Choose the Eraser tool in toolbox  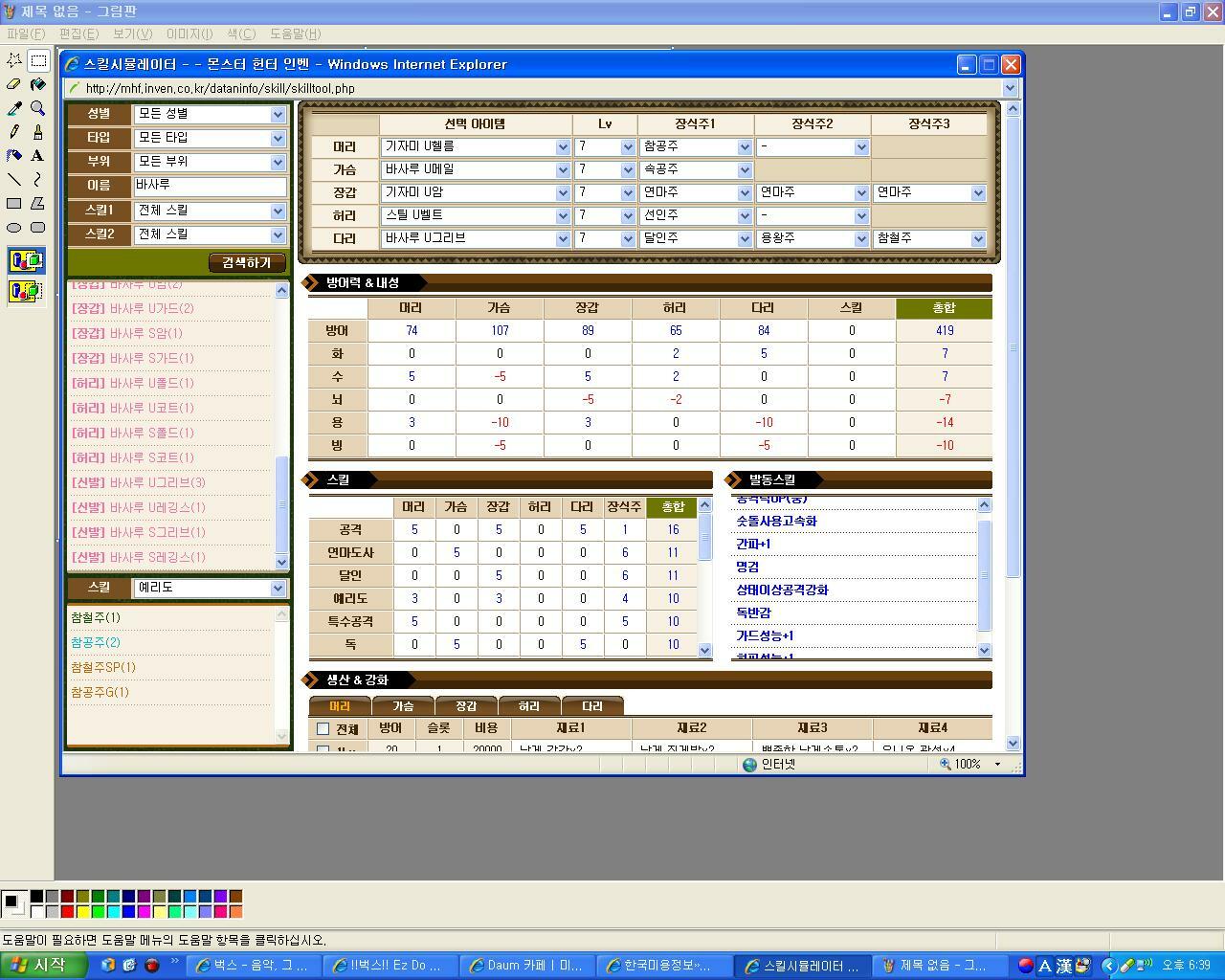pyautogui.click(x=13, y=84)
